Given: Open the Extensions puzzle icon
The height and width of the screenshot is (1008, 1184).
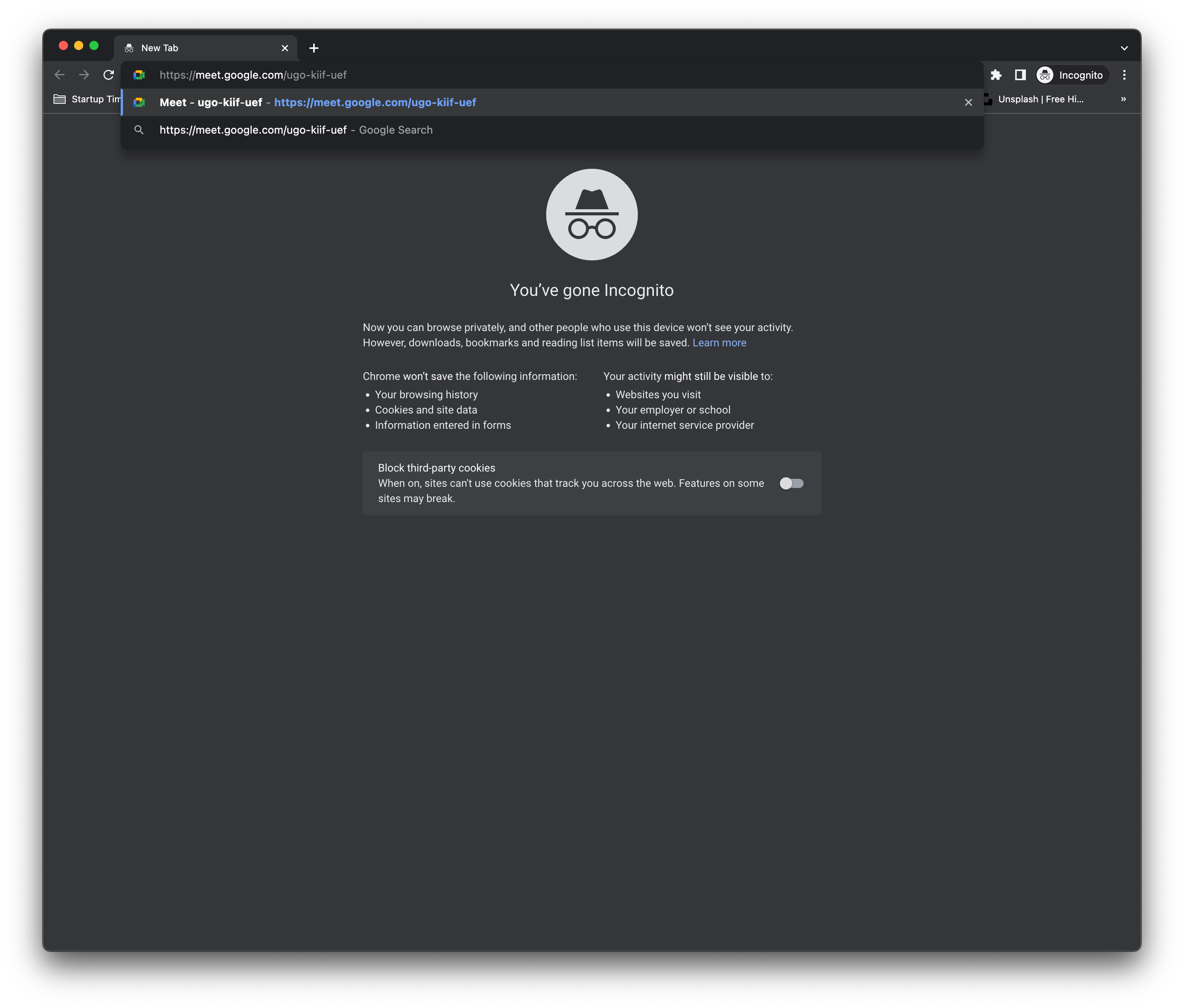Looking at the screenshot, I should tap(996, 75).
